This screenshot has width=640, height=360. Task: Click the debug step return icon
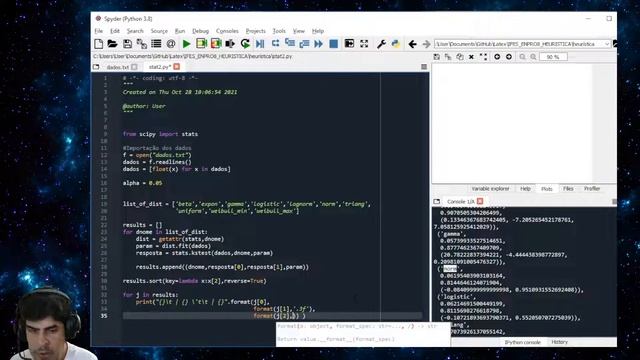tap(304, 44)
